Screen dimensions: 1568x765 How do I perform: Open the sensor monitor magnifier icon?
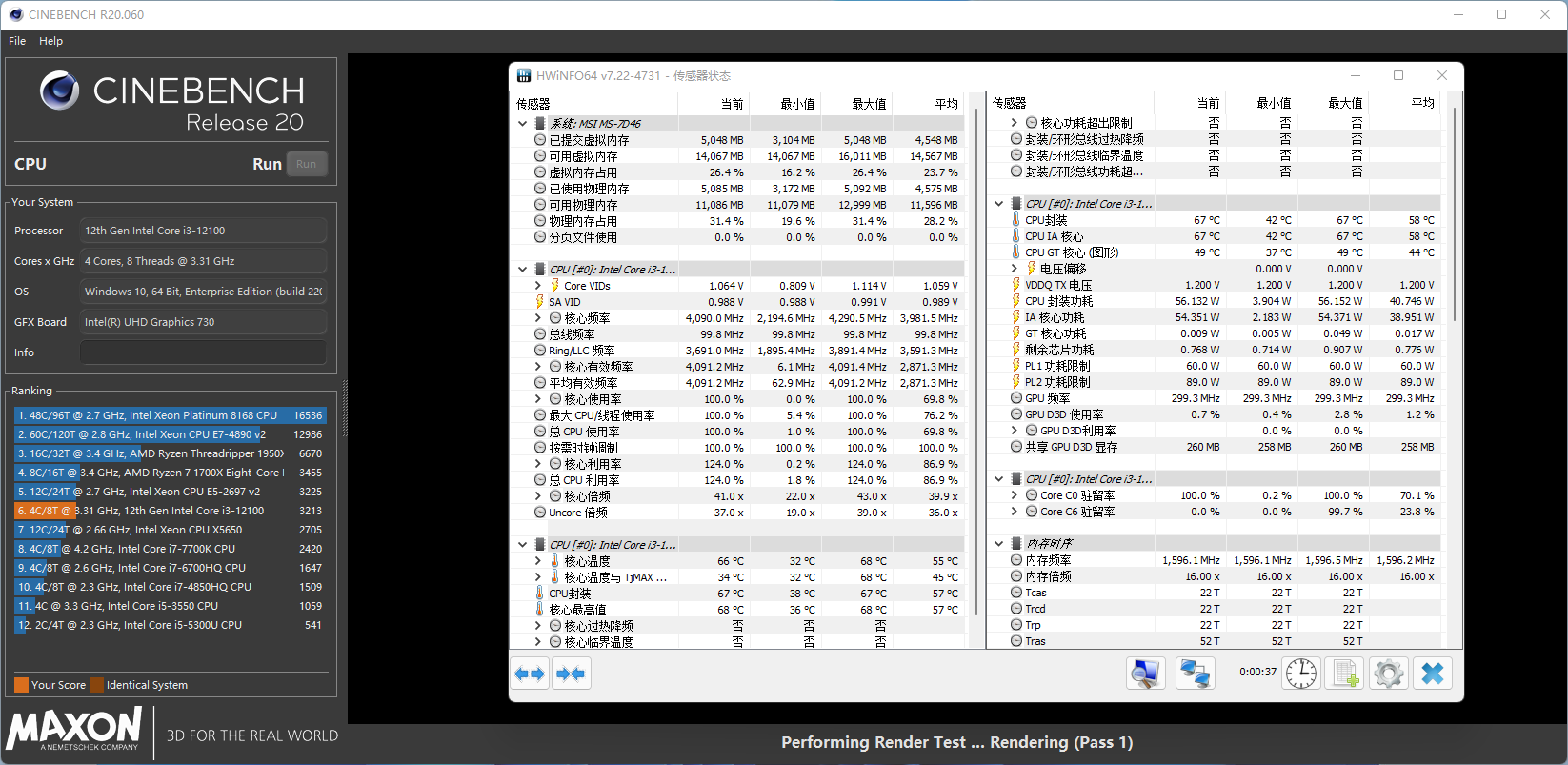point(1145,674)
